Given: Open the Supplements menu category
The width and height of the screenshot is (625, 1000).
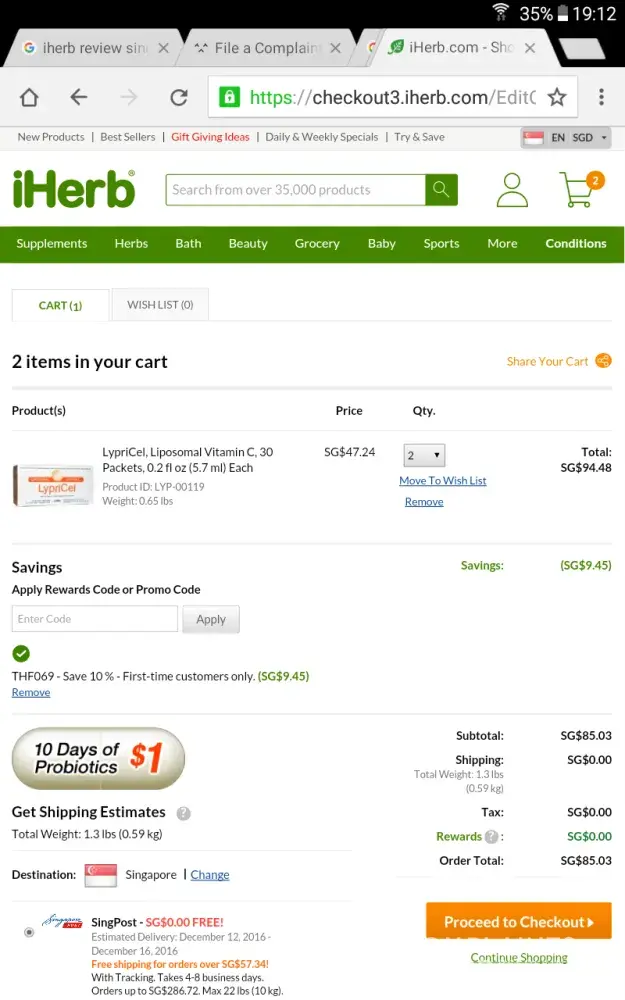Looking at the screenshot, I should 52,244.
